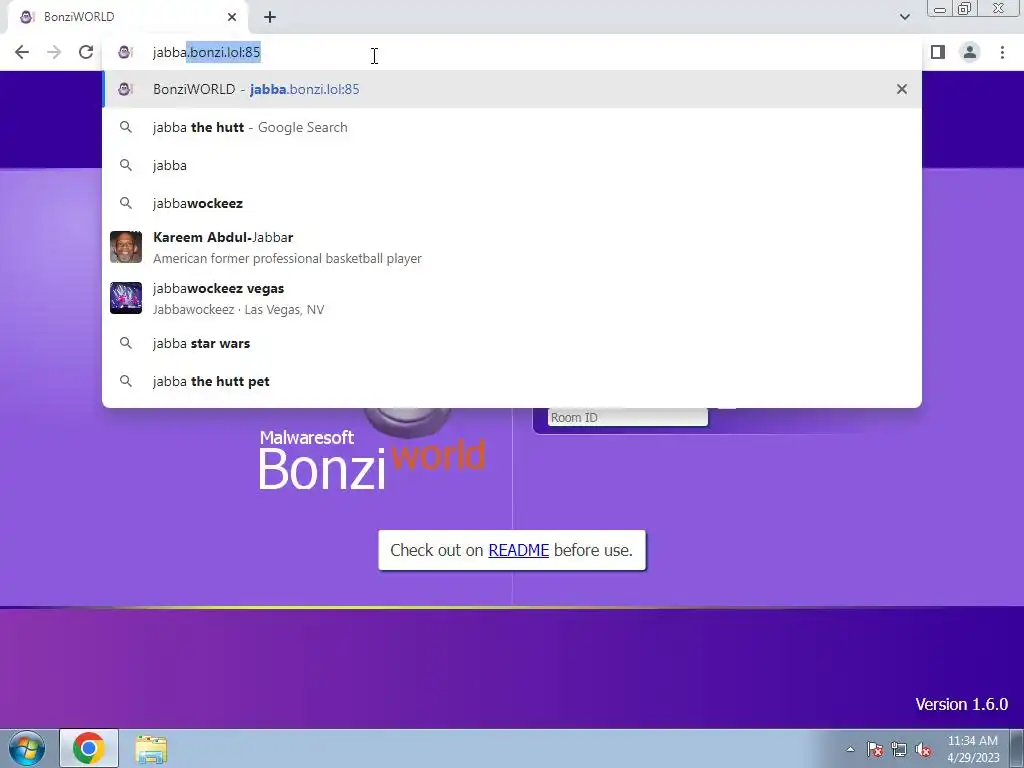This screenshot has height=768, width=1024.
Task: Click the jabbawockeez vegas thumbnail image
Action: pyautogui.click(x=126, y=298)
